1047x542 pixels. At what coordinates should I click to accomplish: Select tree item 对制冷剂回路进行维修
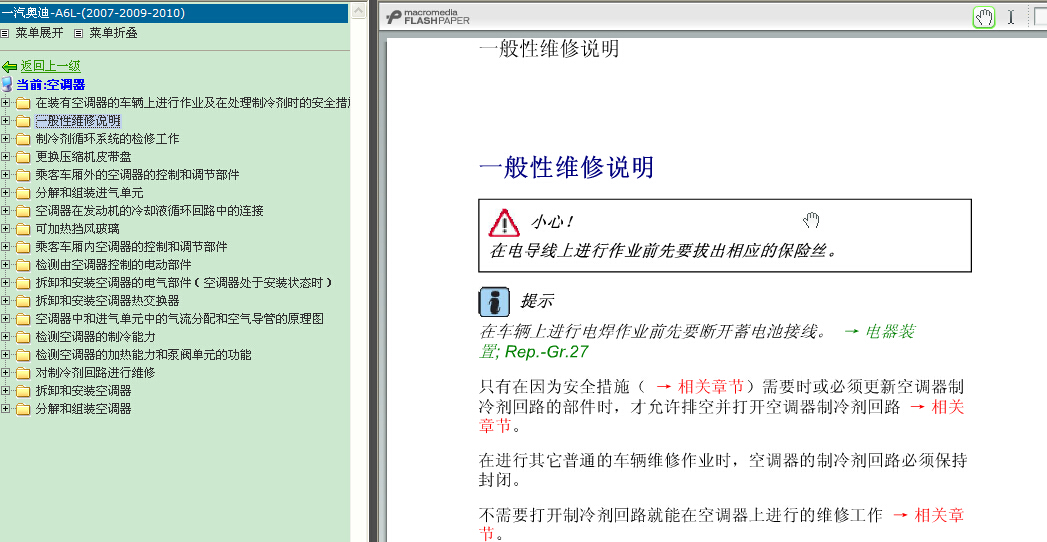95,372
